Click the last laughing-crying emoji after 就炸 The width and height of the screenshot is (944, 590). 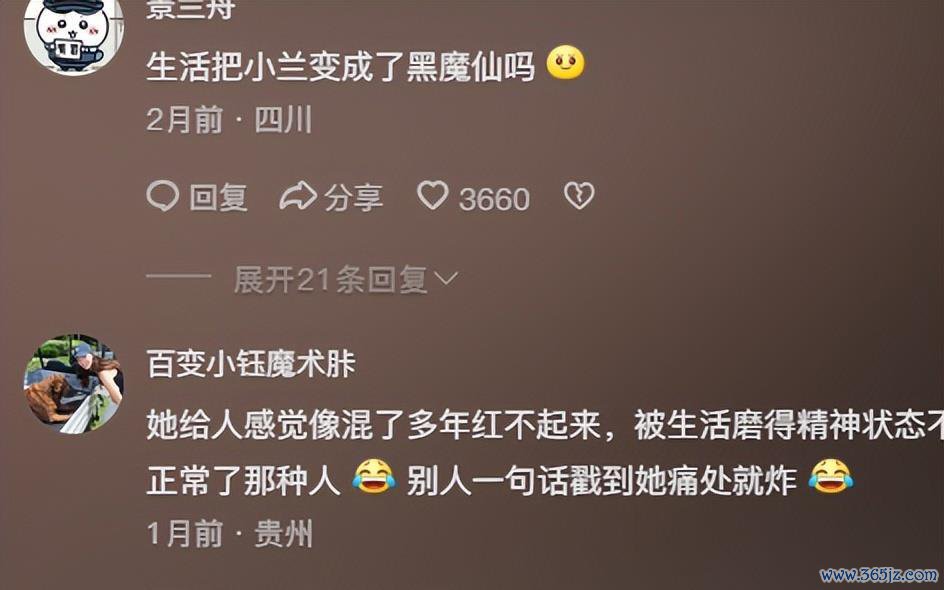(x=831, y=477)
